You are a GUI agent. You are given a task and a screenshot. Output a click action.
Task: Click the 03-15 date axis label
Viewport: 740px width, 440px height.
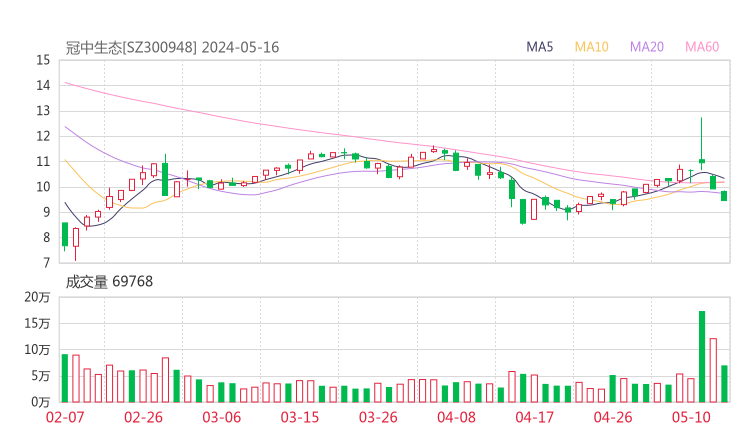click(300, 417)
